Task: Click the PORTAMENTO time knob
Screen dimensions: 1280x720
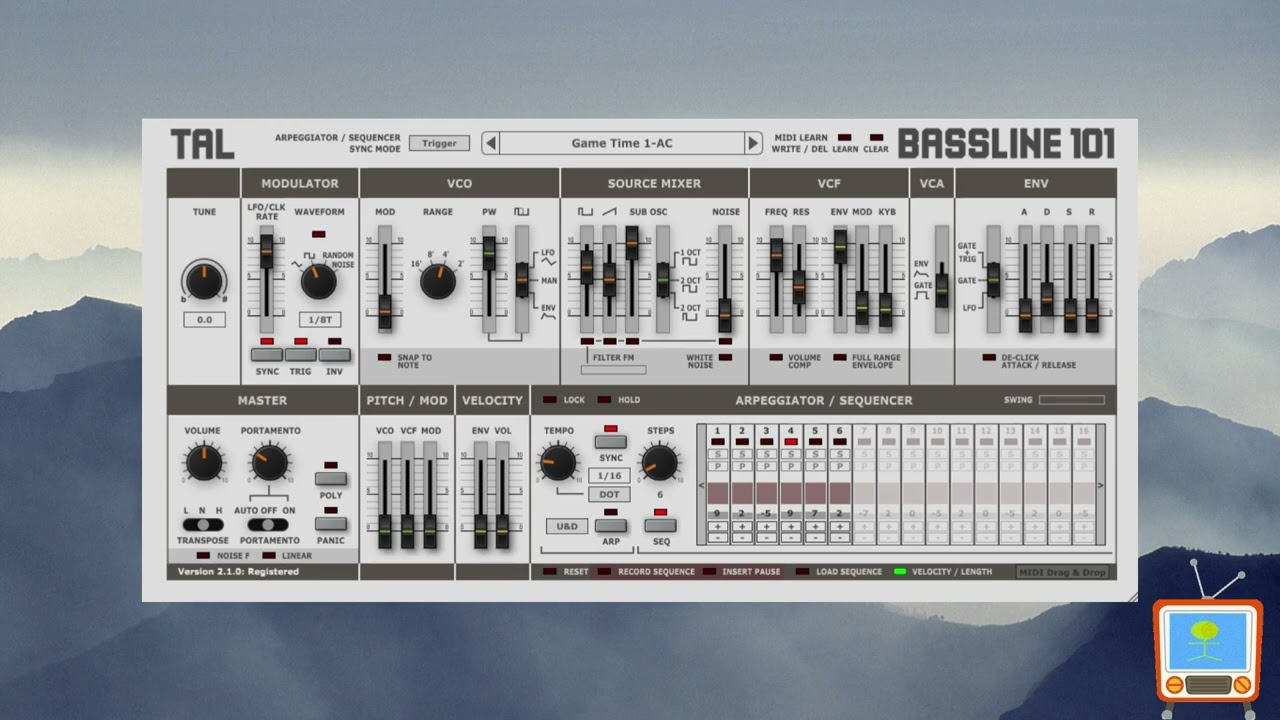Action: pyautogui.click(x=269, y=463)
